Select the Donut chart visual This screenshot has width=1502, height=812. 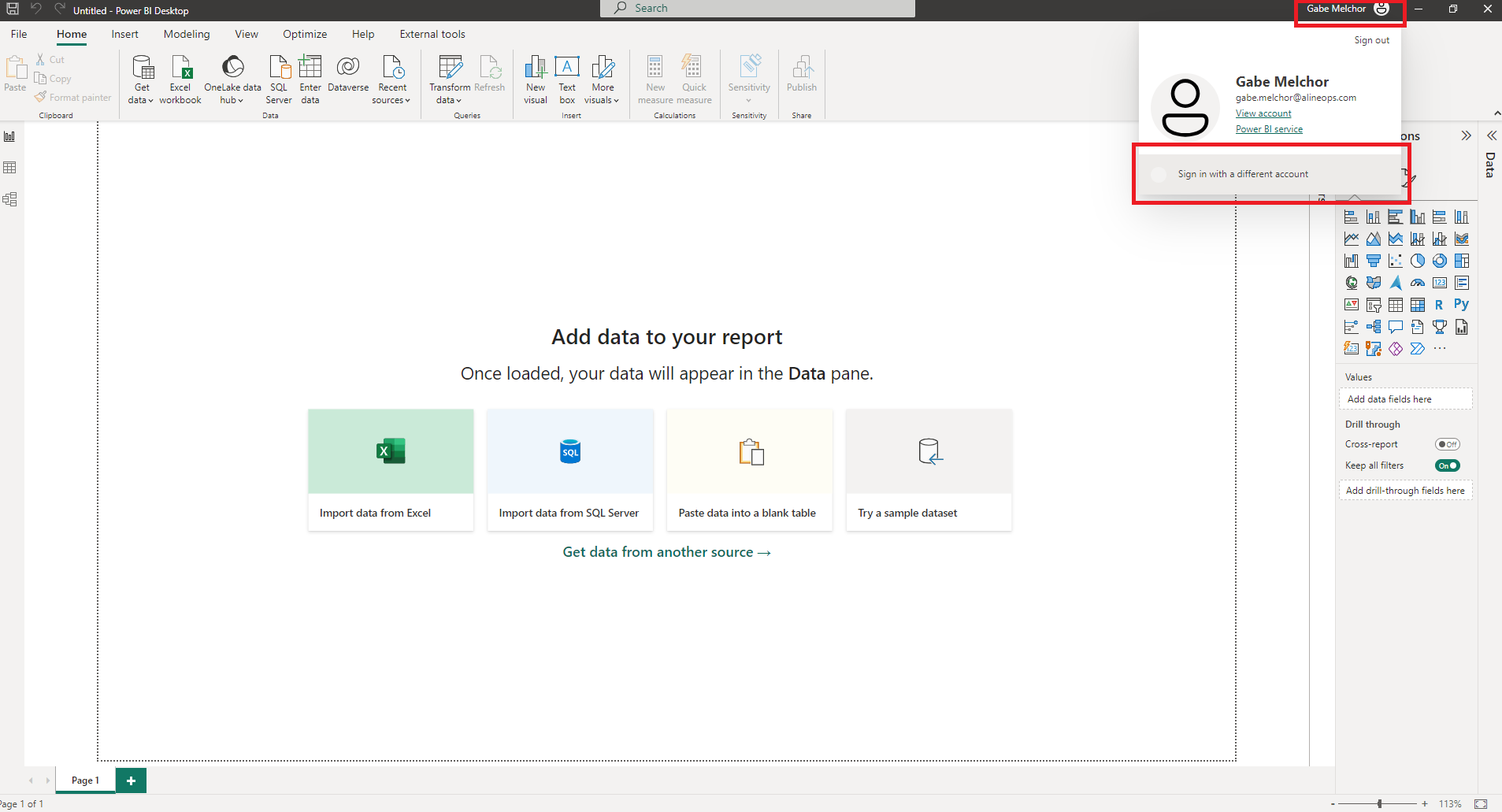point(1440,261)
